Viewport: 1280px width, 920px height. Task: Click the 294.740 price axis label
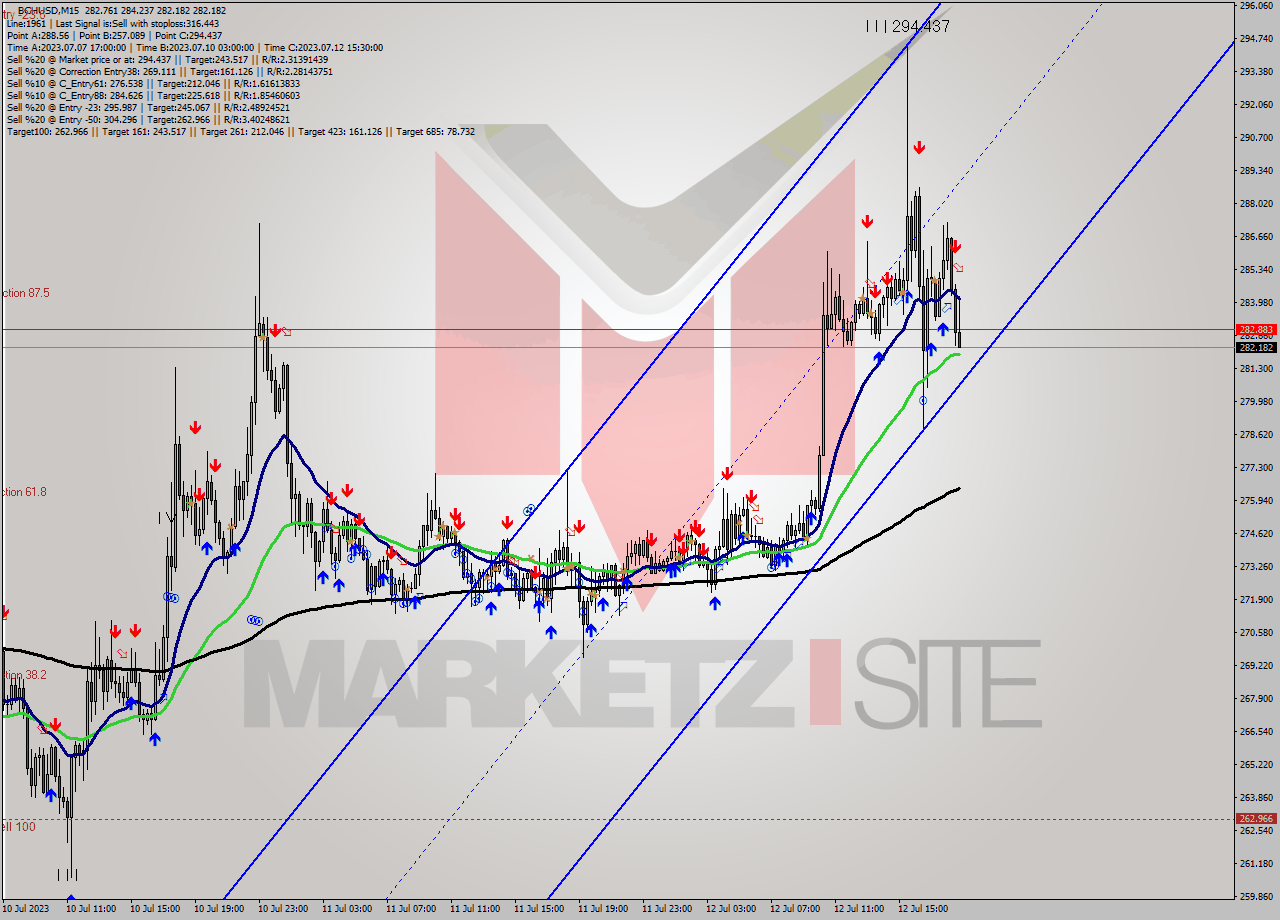(1255, 38)
